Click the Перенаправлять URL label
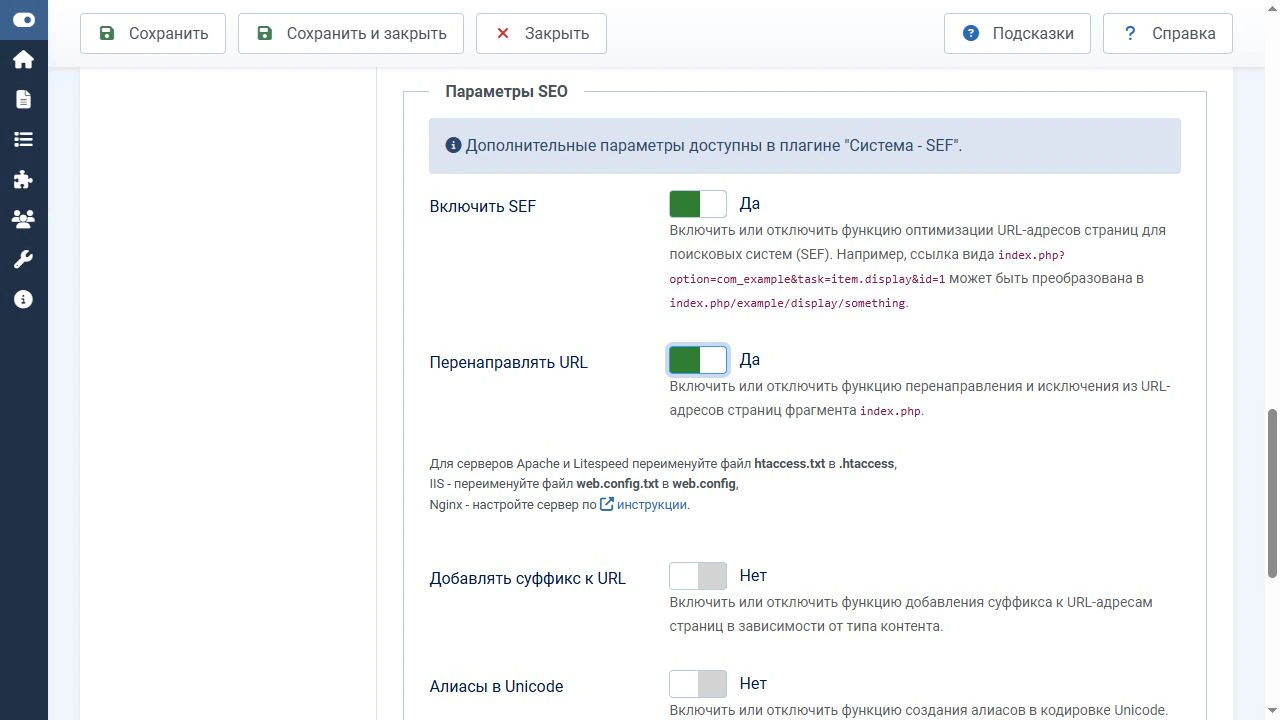 [509, 363]
